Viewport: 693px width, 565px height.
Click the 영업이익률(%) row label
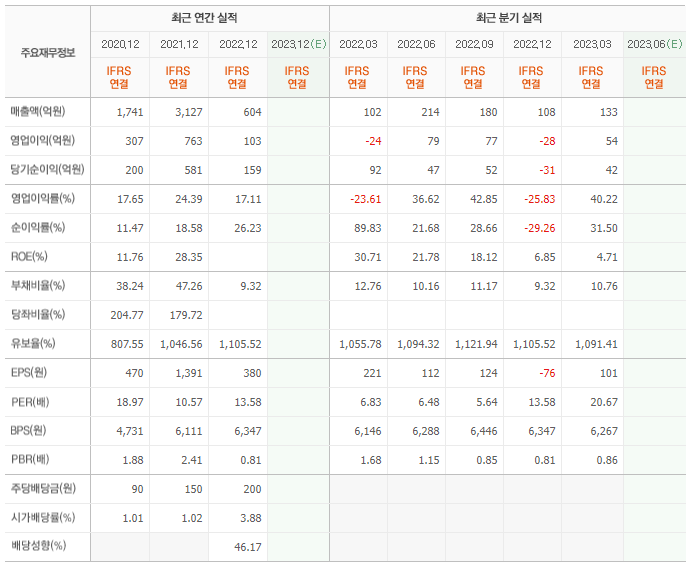point(43,199)
